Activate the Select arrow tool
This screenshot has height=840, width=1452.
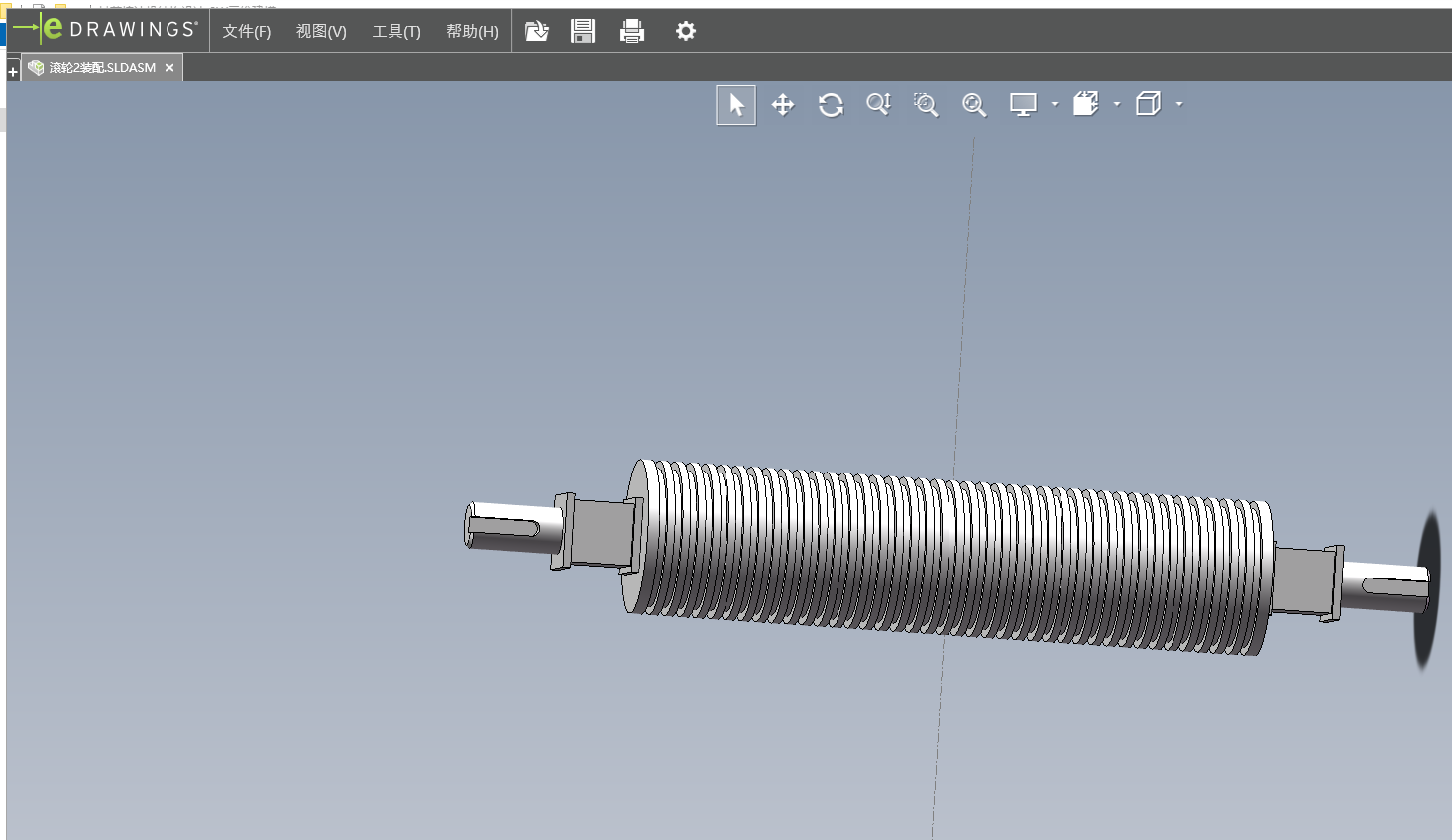735,105
